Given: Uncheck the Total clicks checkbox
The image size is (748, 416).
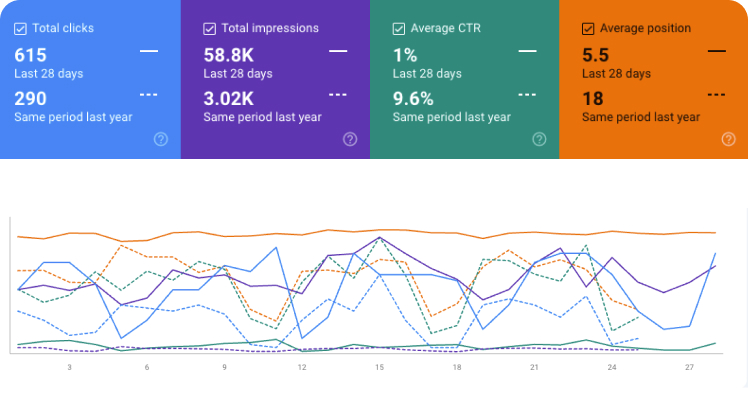Looking at the screenshot, I should pyautogui.click(x=21, y=29).
